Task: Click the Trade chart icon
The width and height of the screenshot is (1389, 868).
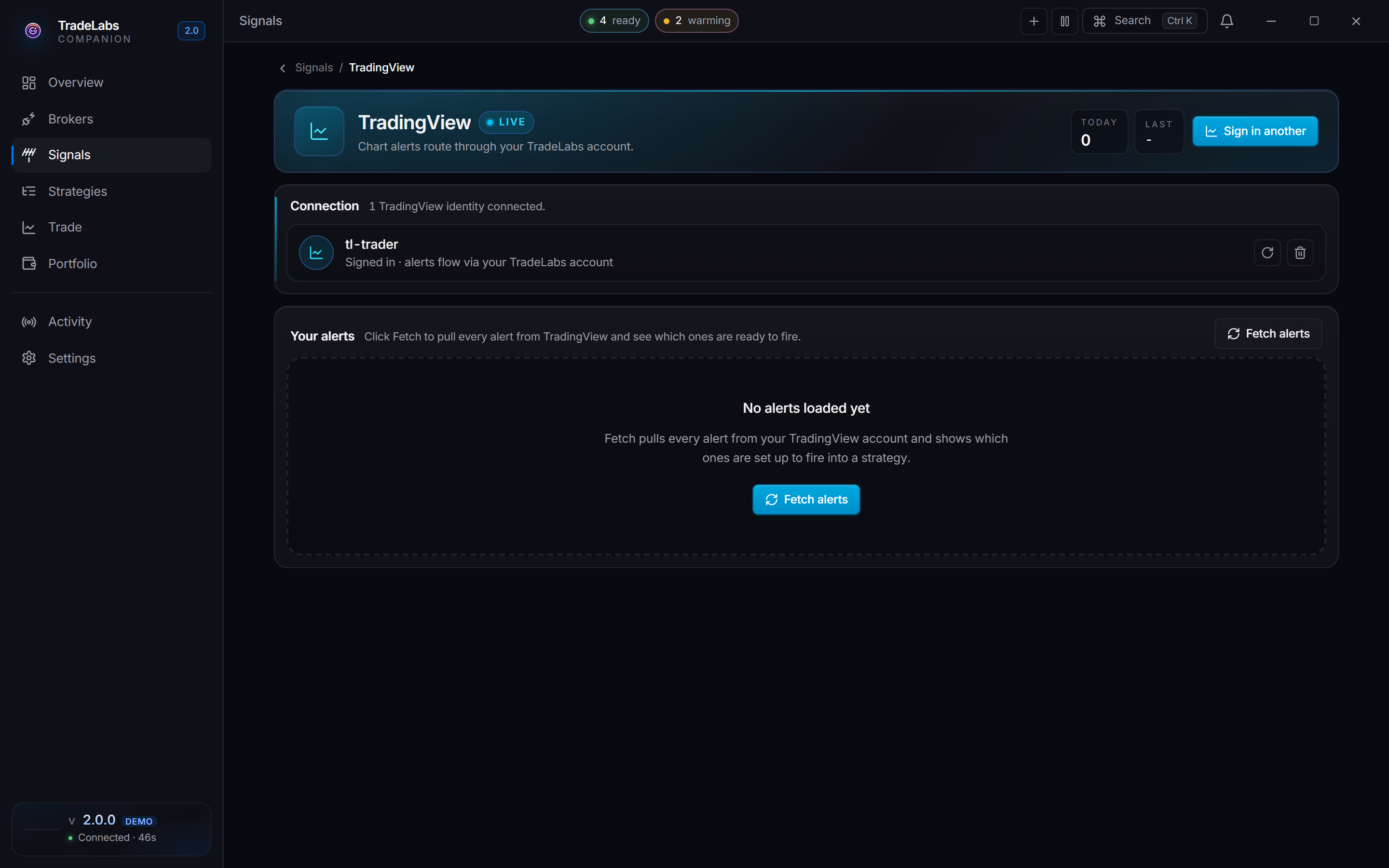Action: tap(29, 227)
